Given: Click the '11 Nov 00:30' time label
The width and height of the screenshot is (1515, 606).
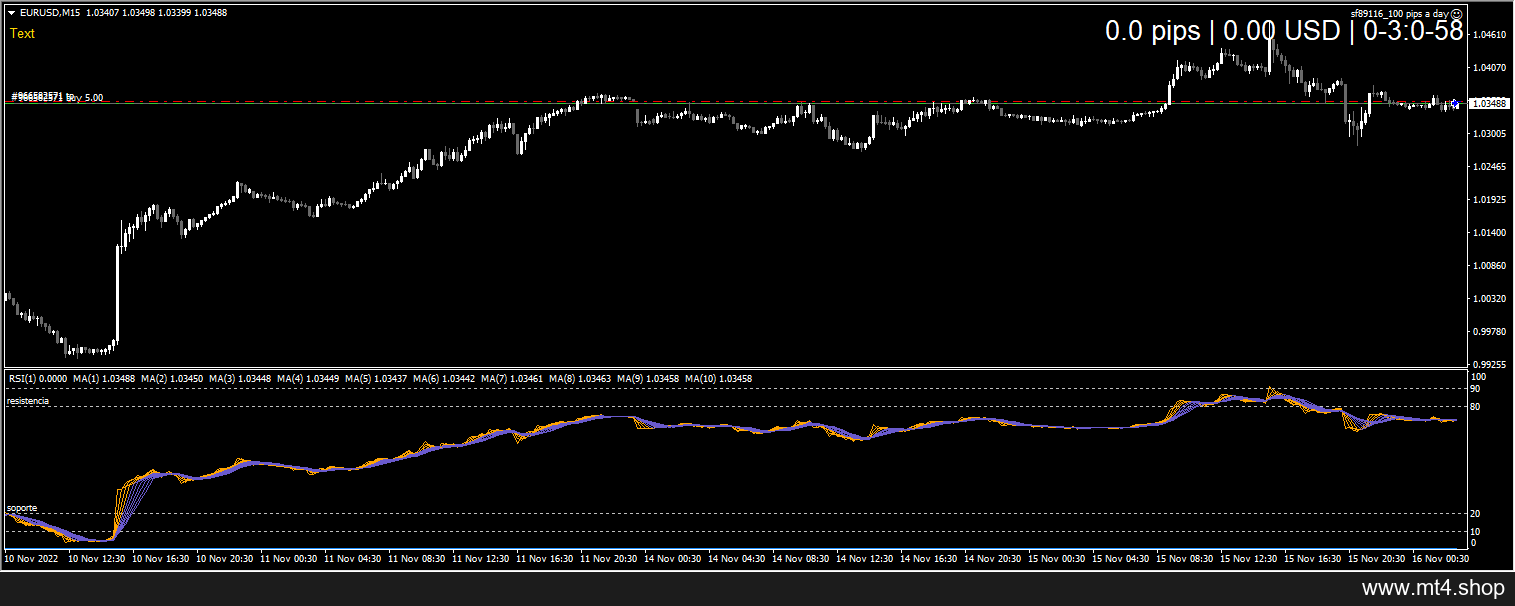Looking at the screenshot, I should coord(288,559).
